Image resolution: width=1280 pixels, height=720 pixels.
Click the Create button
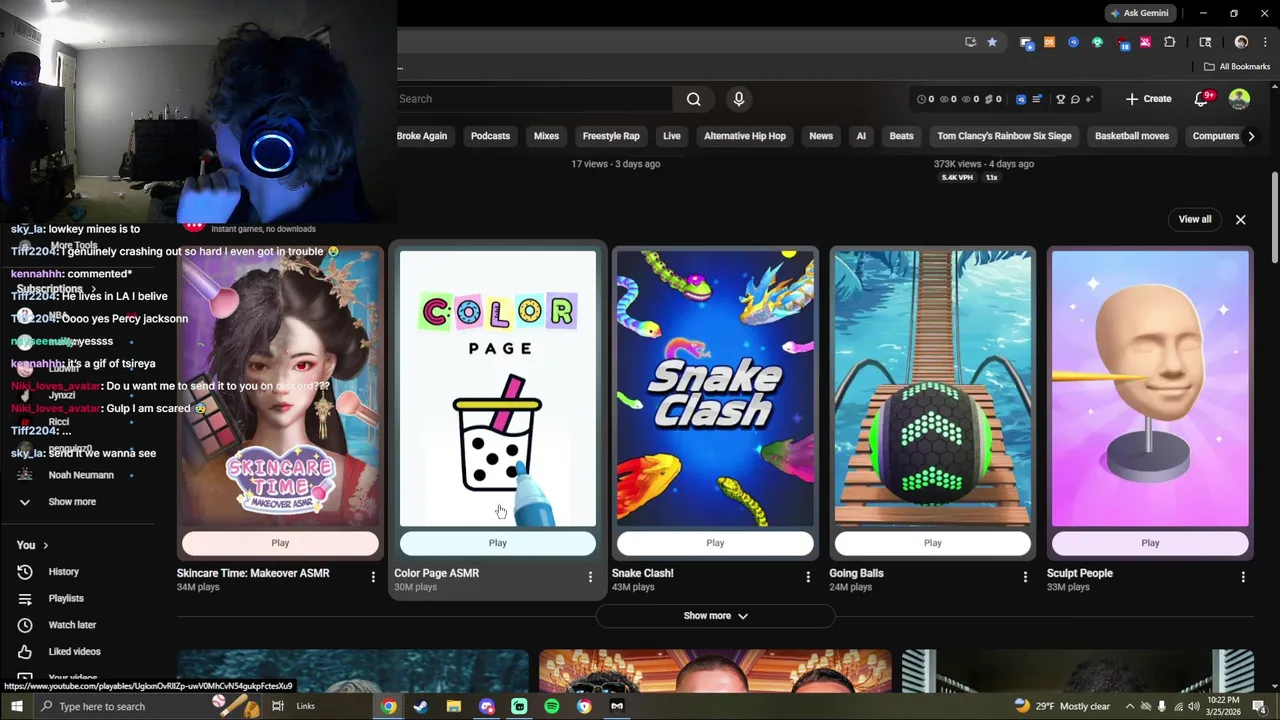[x=1148, y=99]
